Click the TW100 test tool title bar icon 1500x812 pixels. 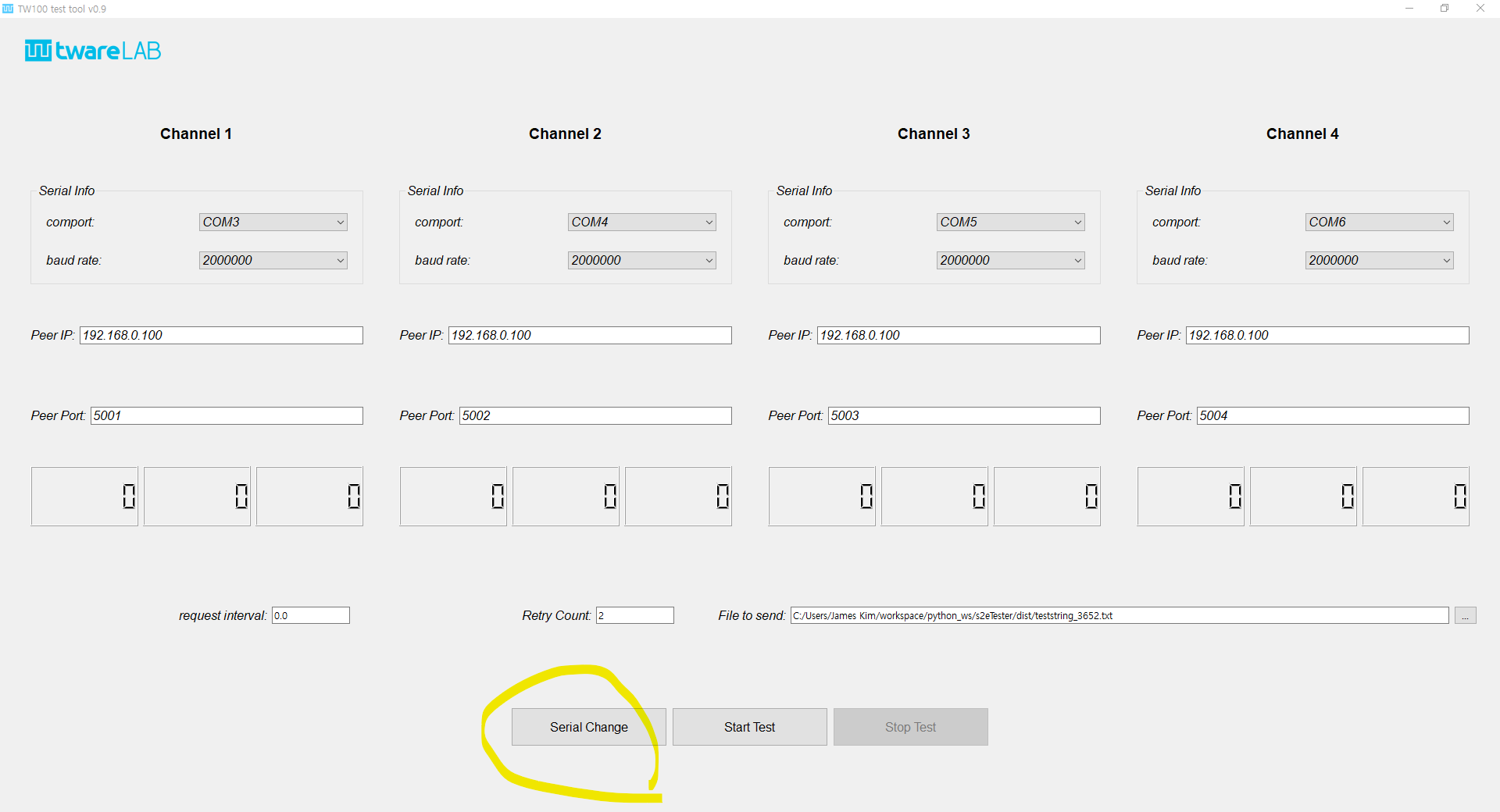[8, 9]
